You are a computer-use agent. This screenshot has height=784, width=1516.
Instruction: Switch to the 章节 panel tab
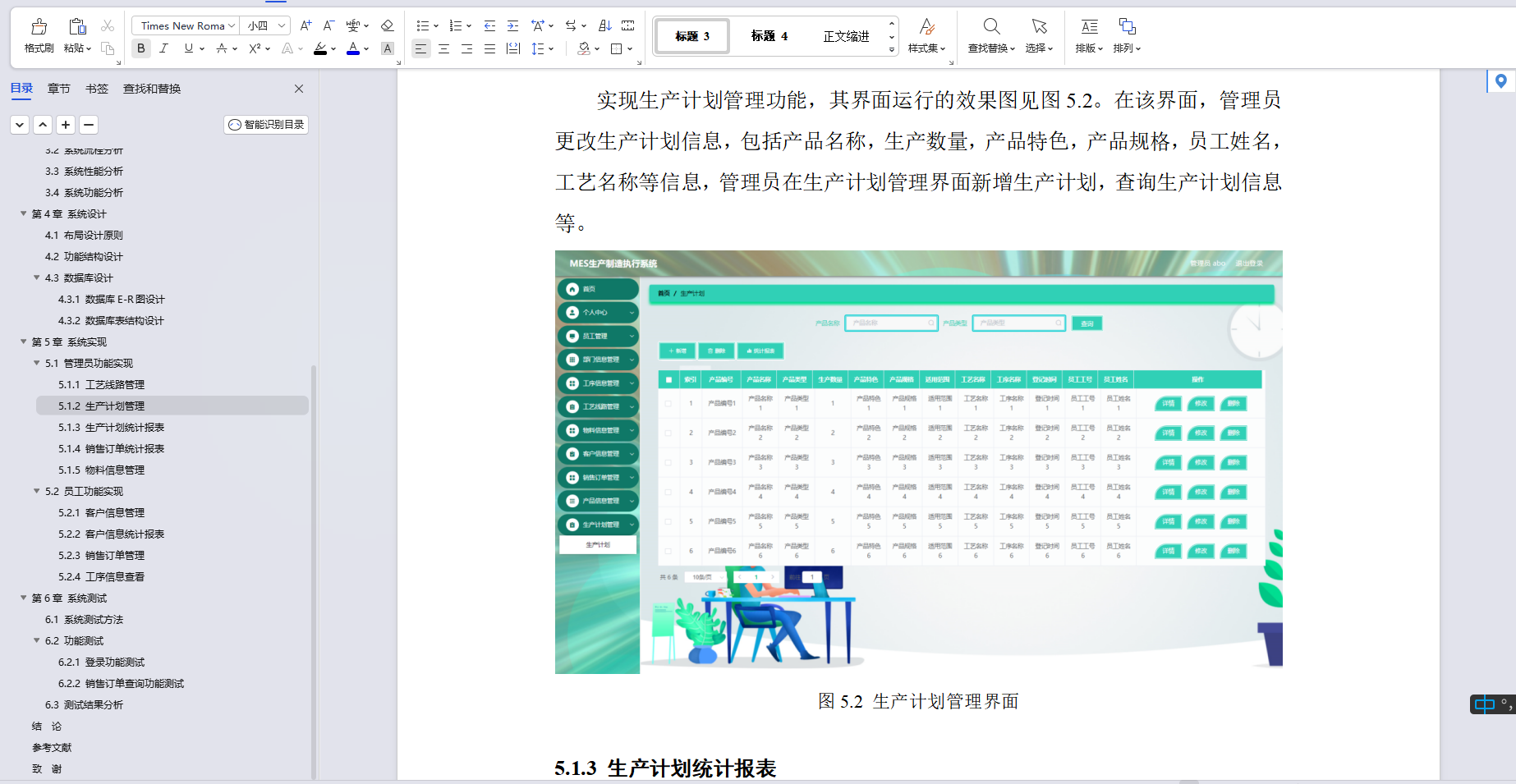point(58,89)
